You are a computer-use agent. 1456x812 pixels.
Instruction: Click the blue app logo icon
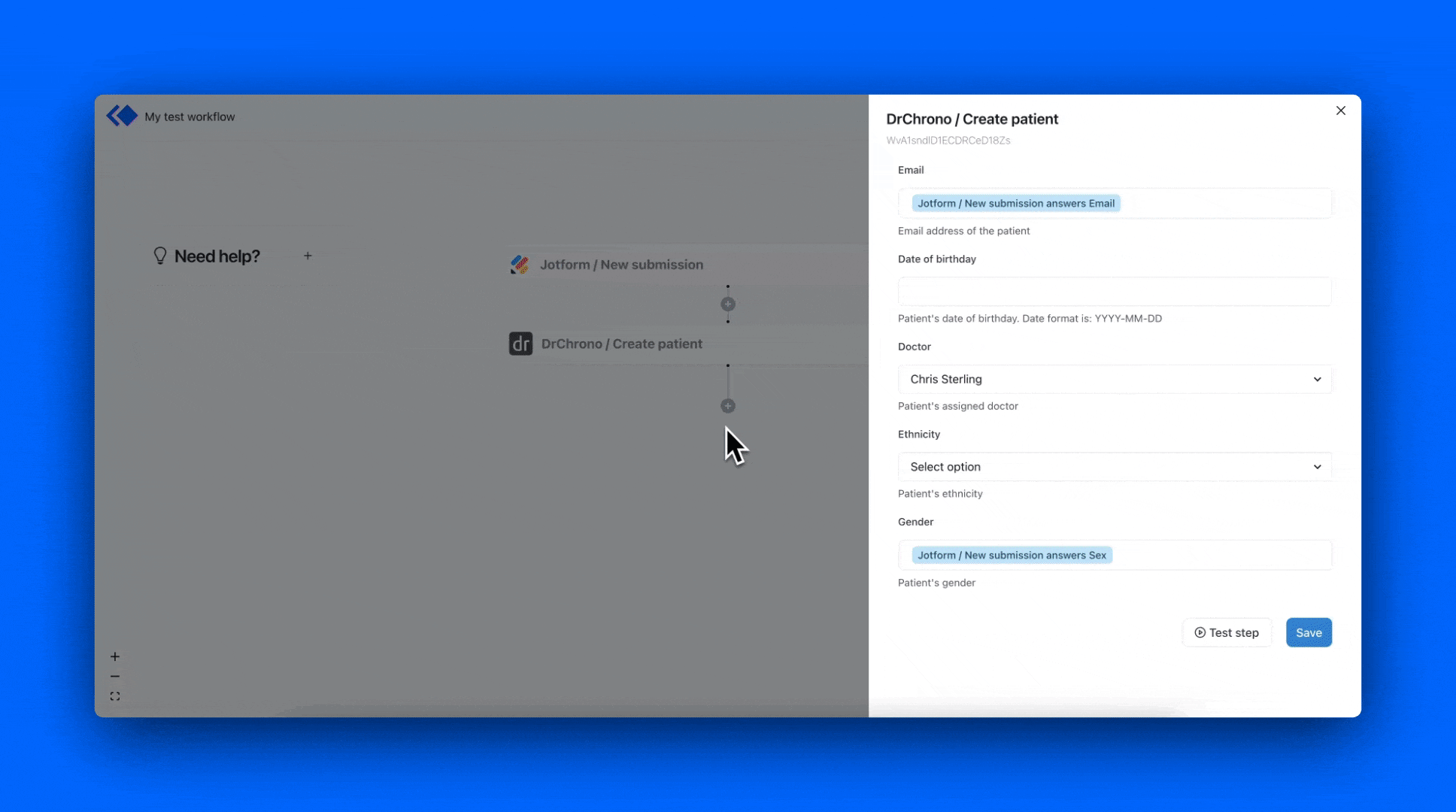click(x=122, y=116)
